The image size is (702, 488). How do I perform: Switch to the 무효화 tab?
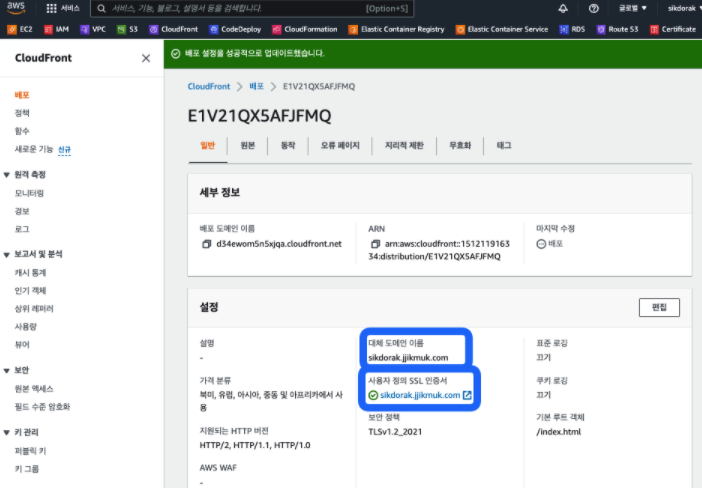coord(460,146)
